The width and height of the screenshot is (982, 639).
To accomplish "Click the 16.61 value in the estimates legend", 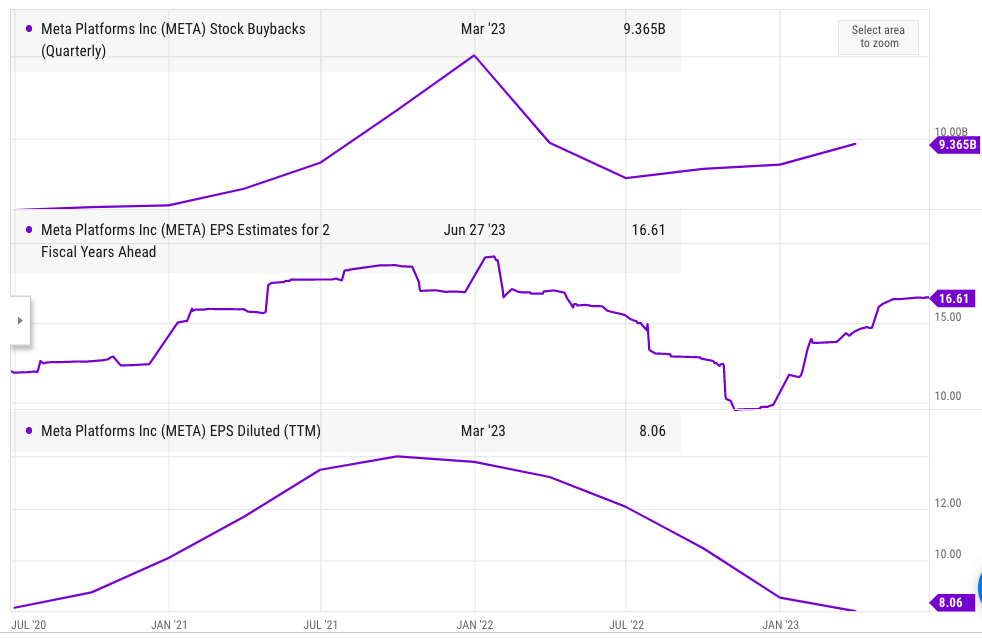I will coord(648,230).
